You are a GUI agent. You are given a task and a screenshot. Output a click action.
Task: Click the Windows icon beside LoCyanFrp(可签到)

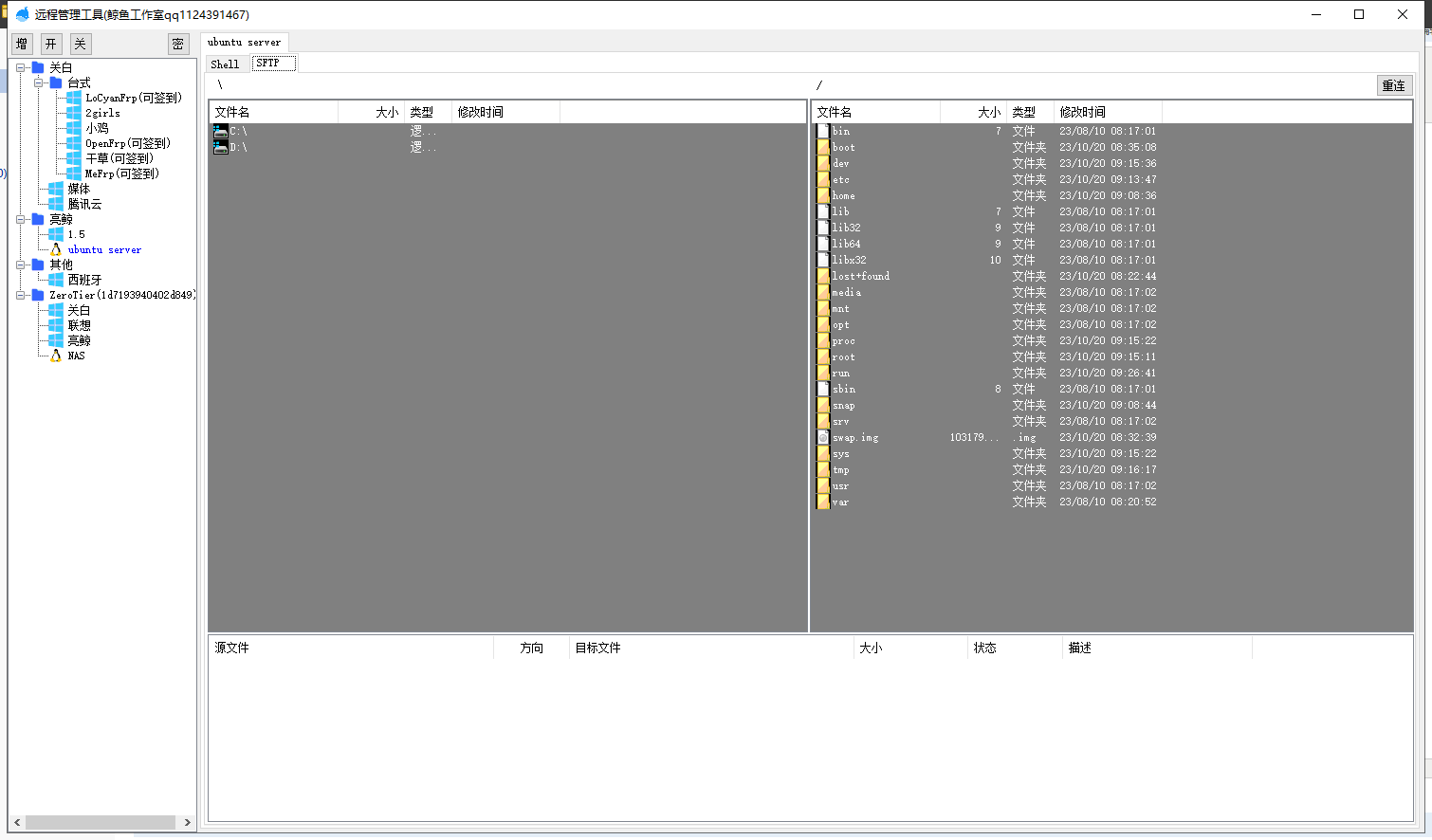(74, 98)
